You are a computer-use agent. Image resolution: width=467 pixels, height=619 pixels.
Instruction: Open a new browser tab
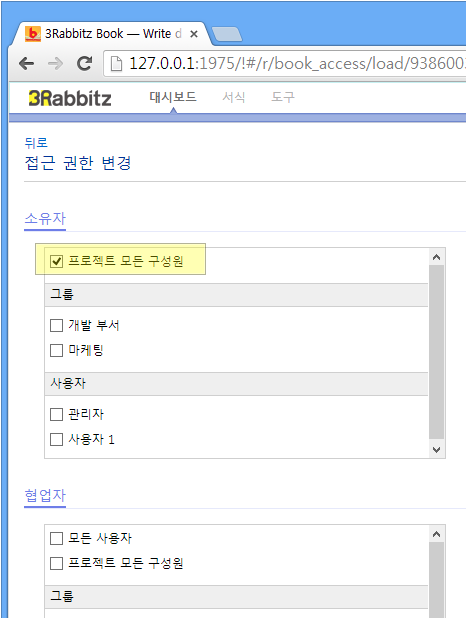point(227,34)
